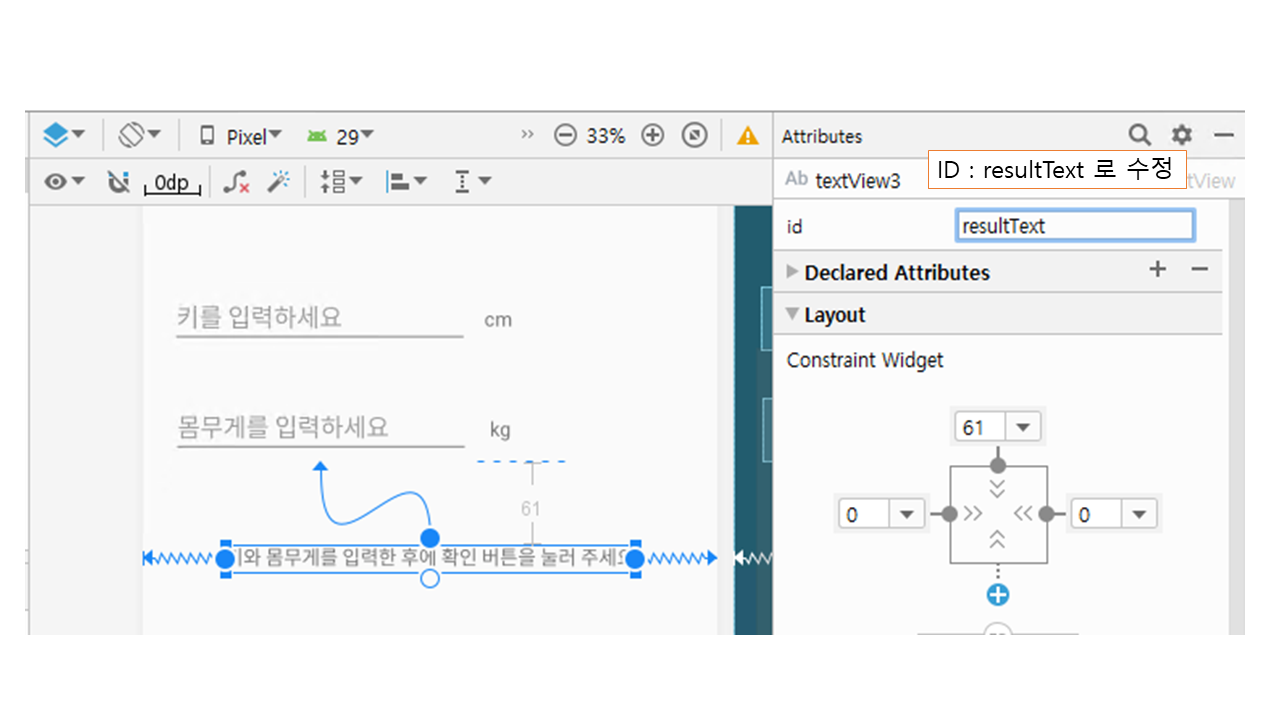Show layout warnings via the yellow triangle
Image resolution: width=1280 pixels, height=720 pixels.
(747, 136)
